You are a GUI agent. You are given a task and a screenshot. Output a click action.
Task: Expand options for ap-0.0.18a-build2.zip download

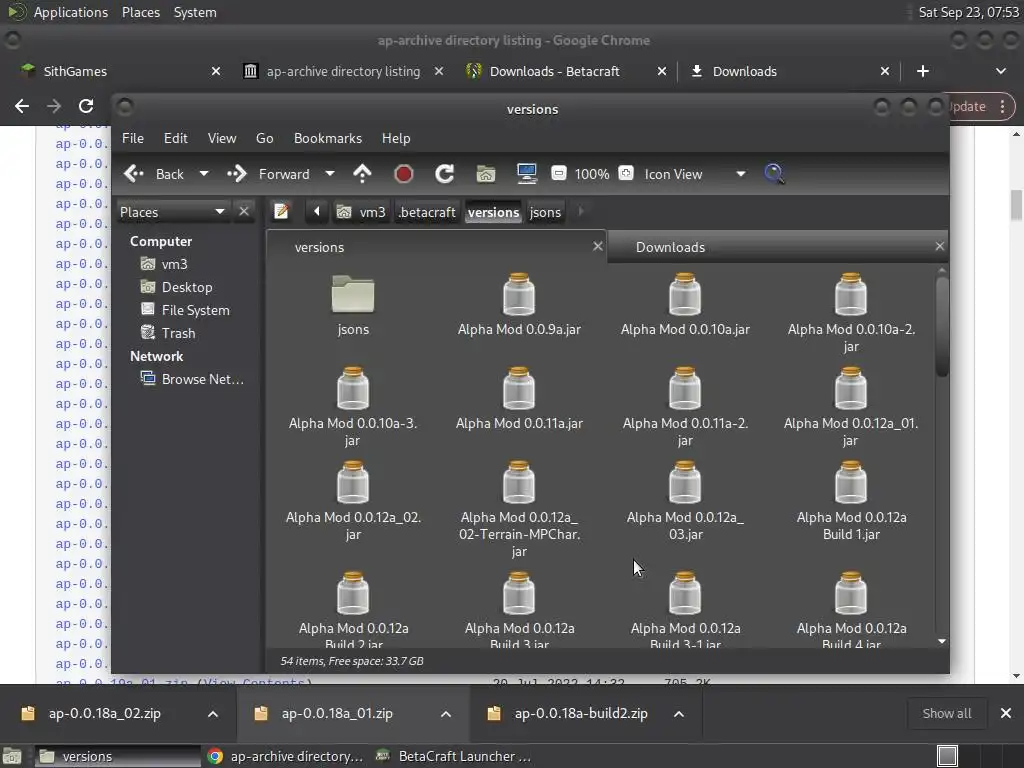(679, 714)
